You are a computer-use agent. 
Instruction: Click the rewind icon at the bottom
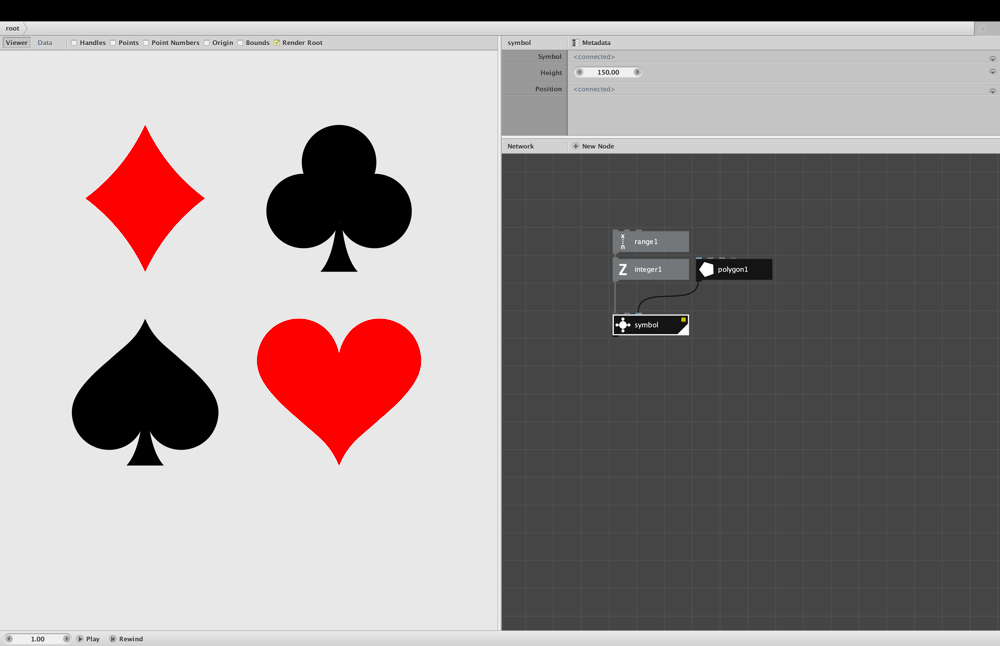click(113, 638)
